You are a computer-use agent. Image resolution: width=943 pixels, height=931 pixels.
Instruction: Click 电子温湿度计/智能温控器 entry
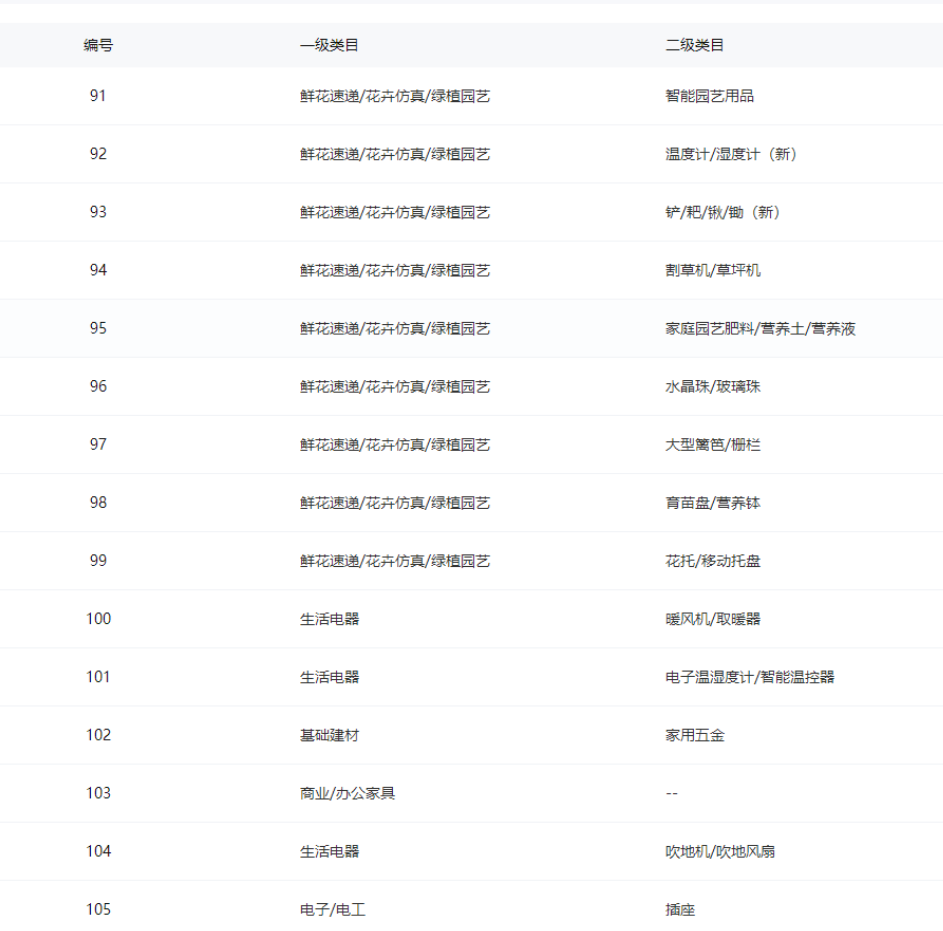tap(750, 677)
